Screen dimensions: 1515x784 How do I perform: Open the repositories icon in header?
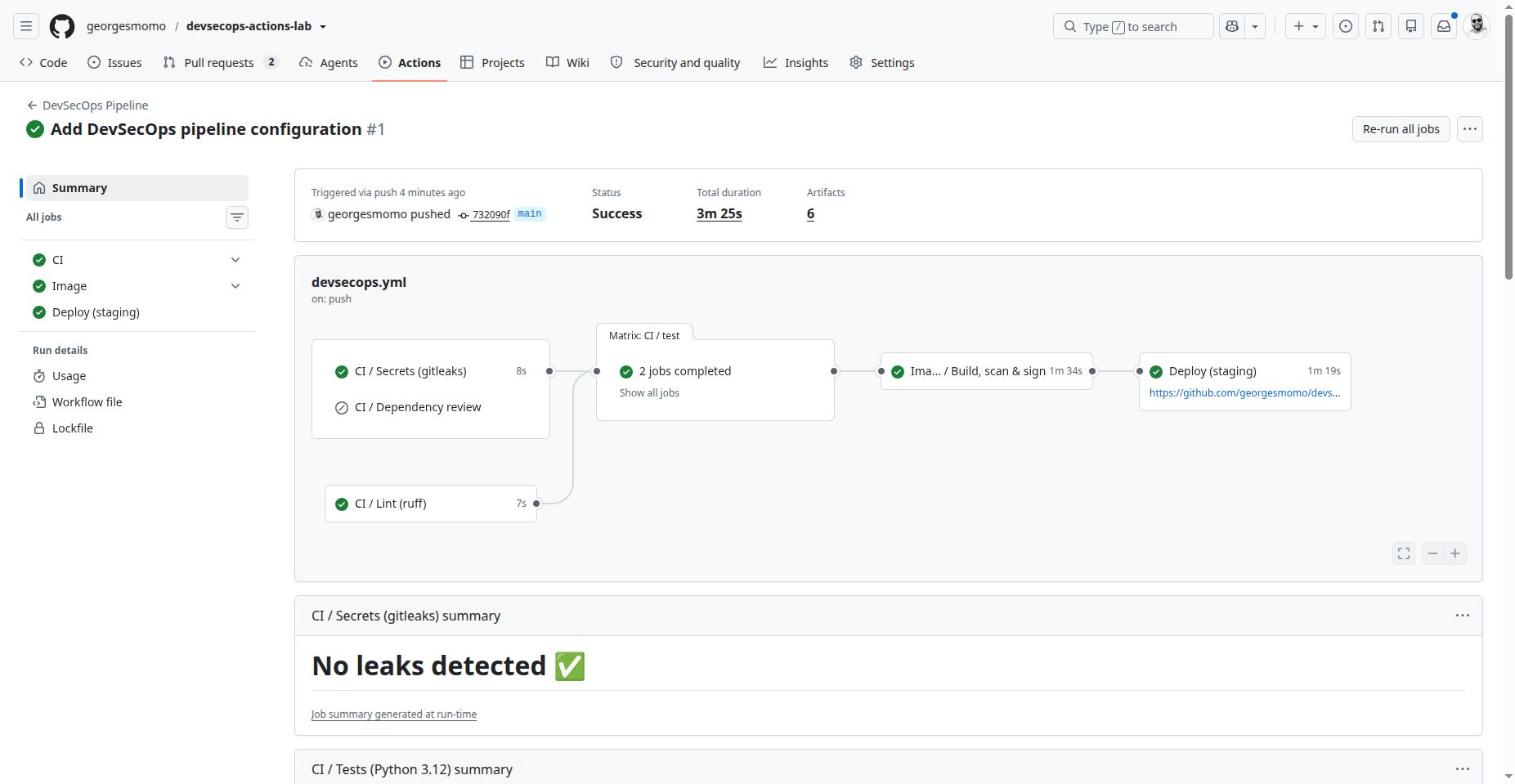1411,26
